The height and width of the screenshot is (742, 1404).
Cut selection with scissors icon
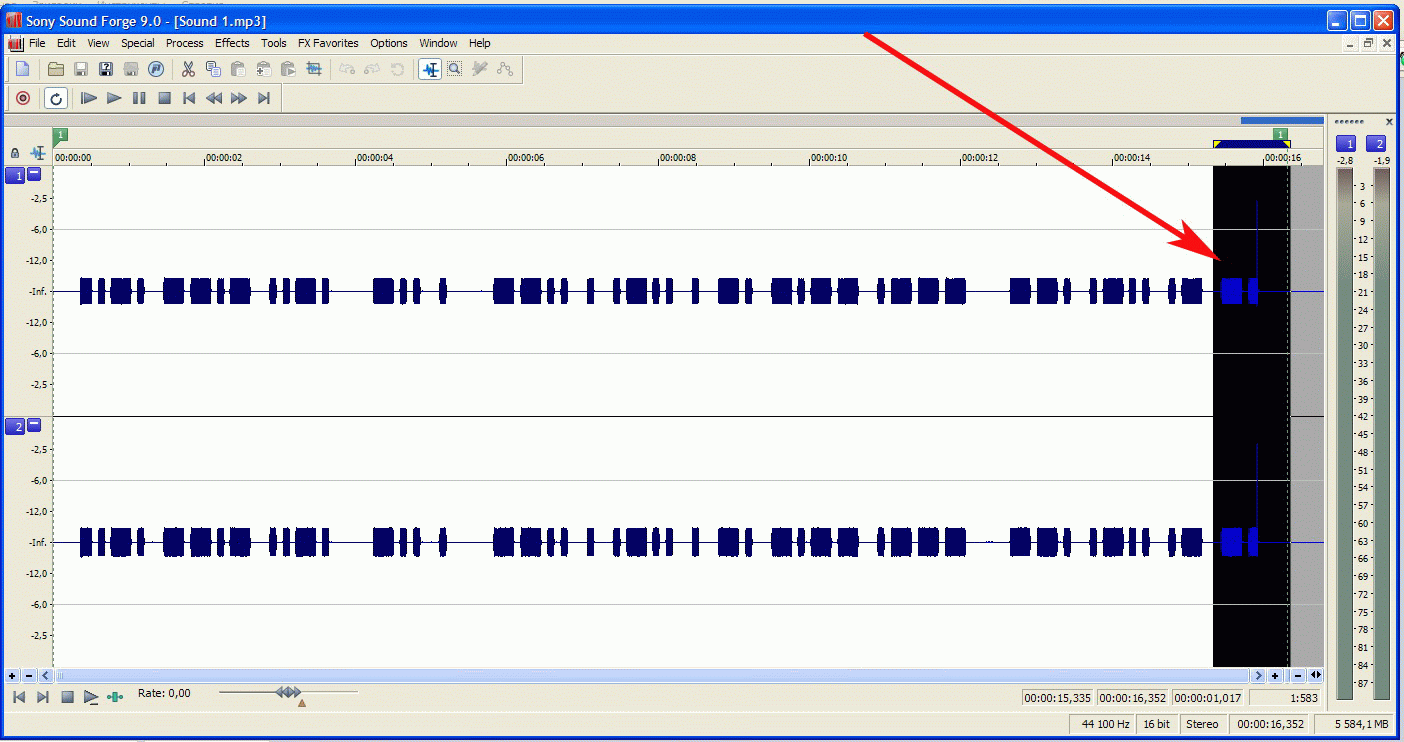(x=188, y=69)
